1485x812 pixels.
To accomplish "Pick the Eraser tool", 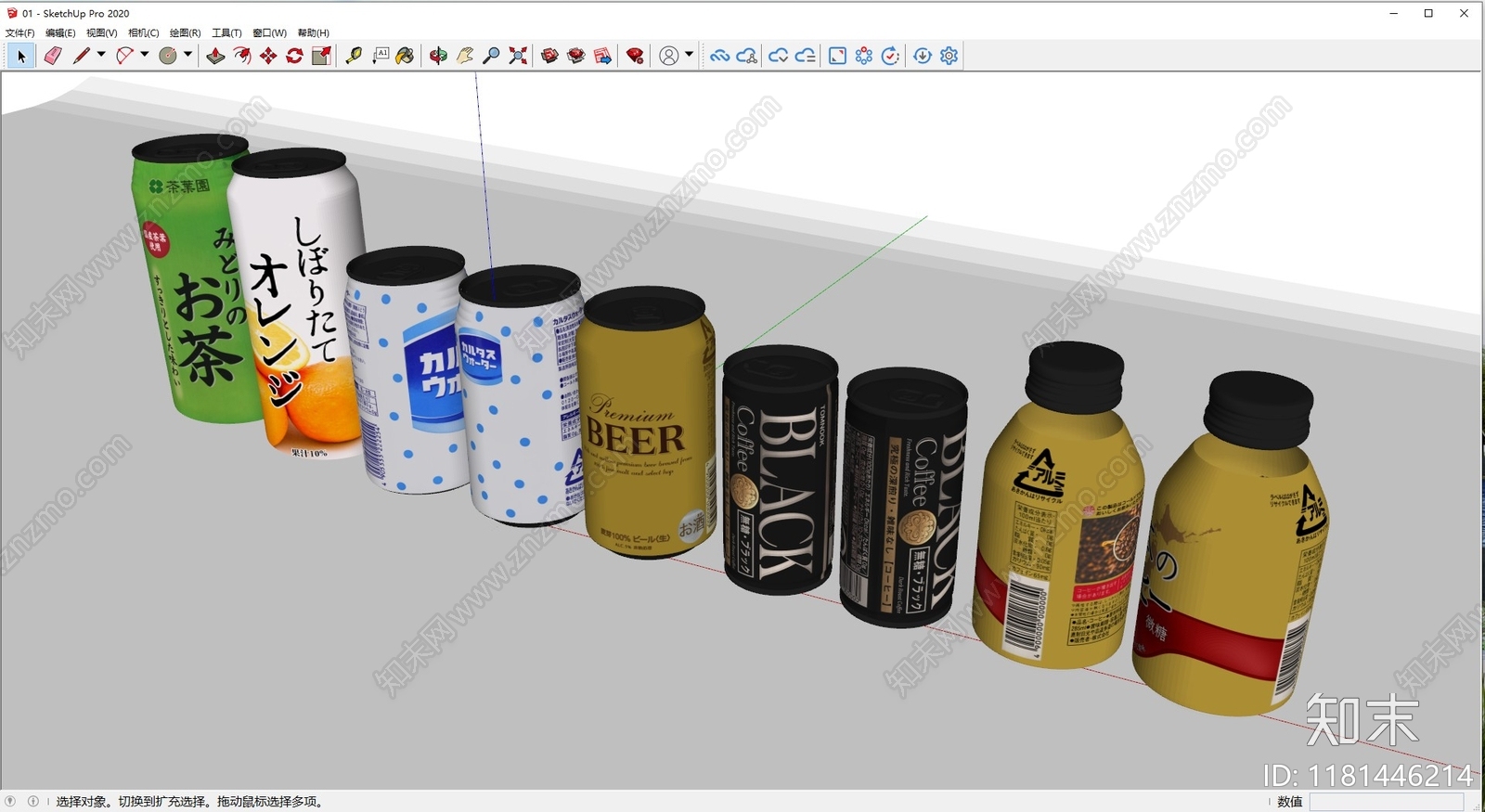I will [53, 56].
